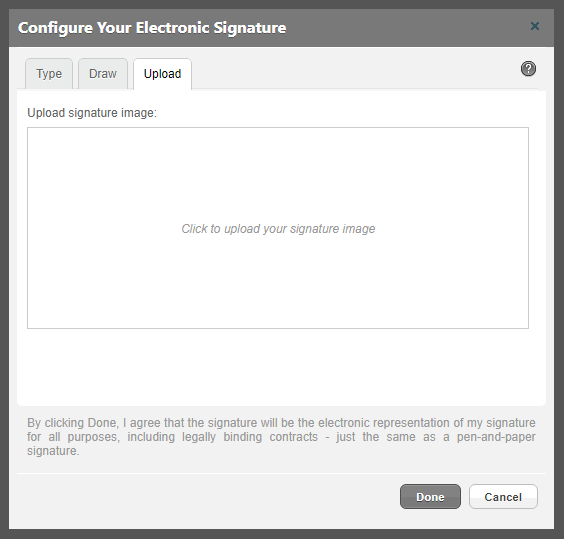Viewport: 564px width, 539px height.
Task: Switch to the Type tab
Action: click(x=49, y=74)
